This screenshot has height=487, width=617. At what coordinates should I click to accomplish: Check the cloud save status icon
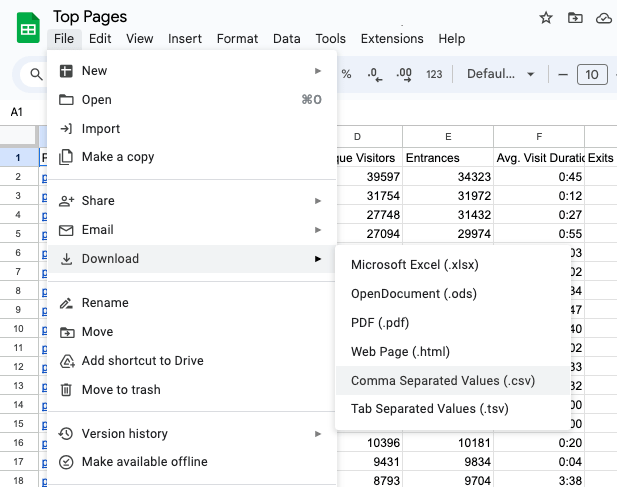[x=603, y=18]
